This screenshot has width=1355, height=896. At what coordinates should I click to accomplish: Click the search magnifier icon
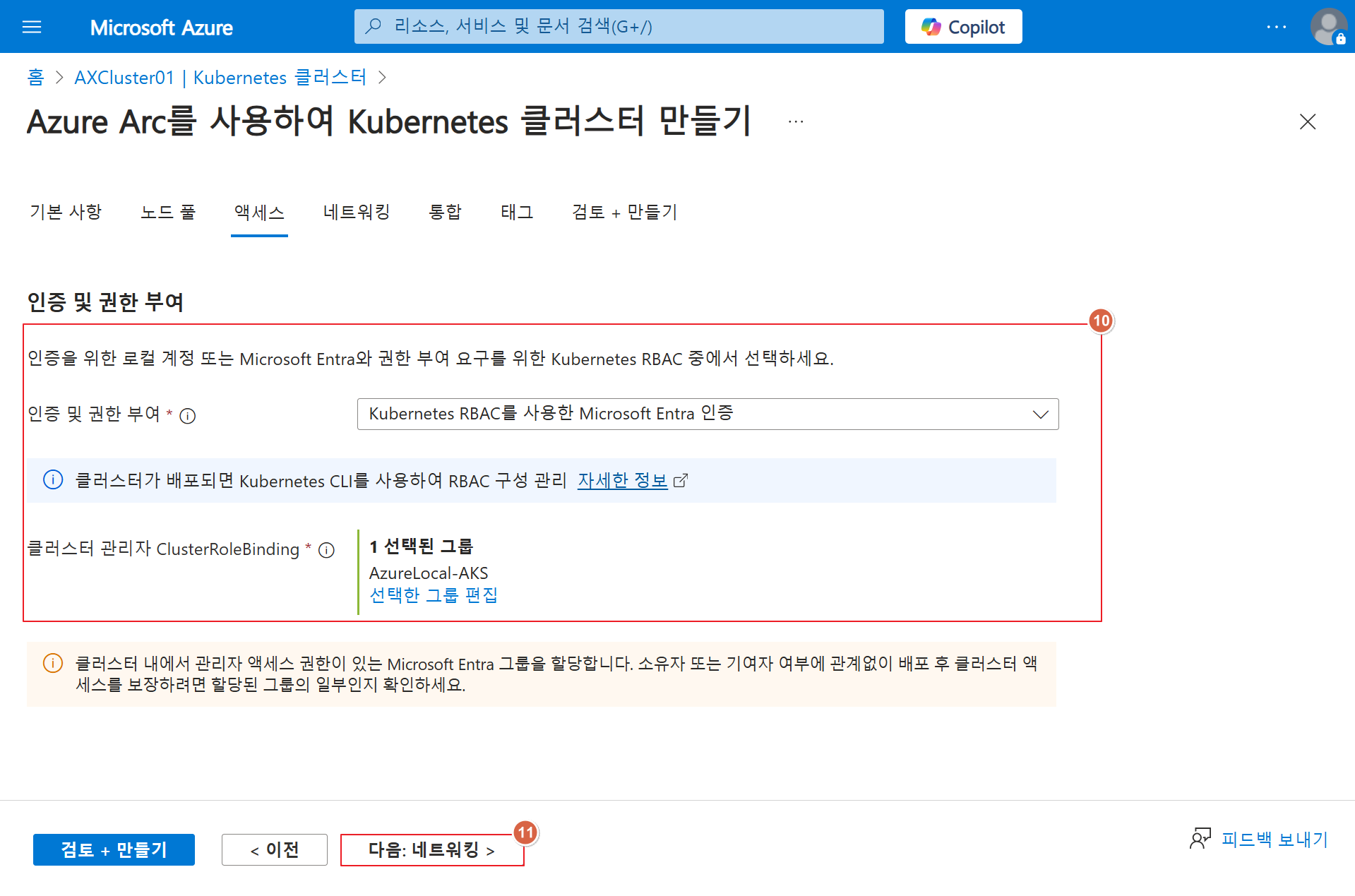pyautogui.click(x=374, y=26)
